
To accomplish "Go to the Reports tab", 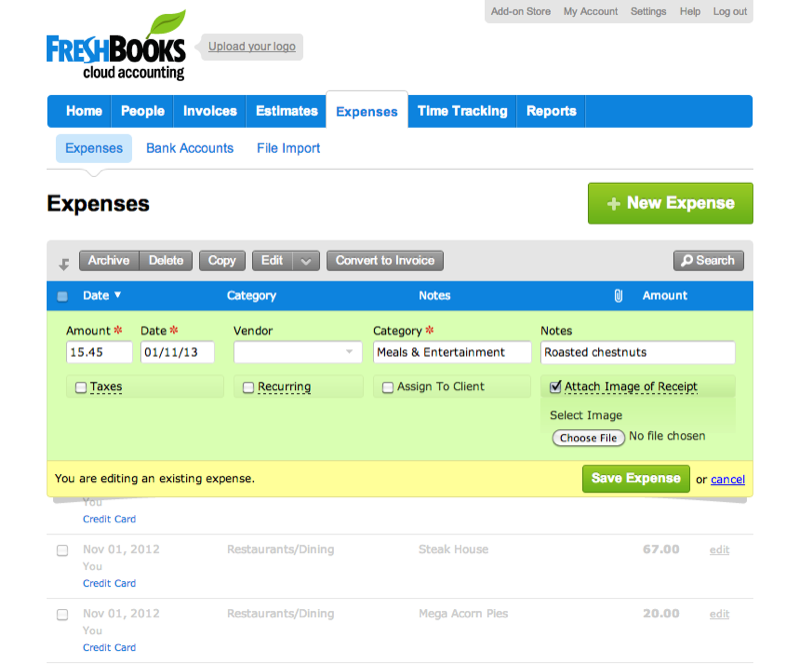I will click(x=551, y=111).
